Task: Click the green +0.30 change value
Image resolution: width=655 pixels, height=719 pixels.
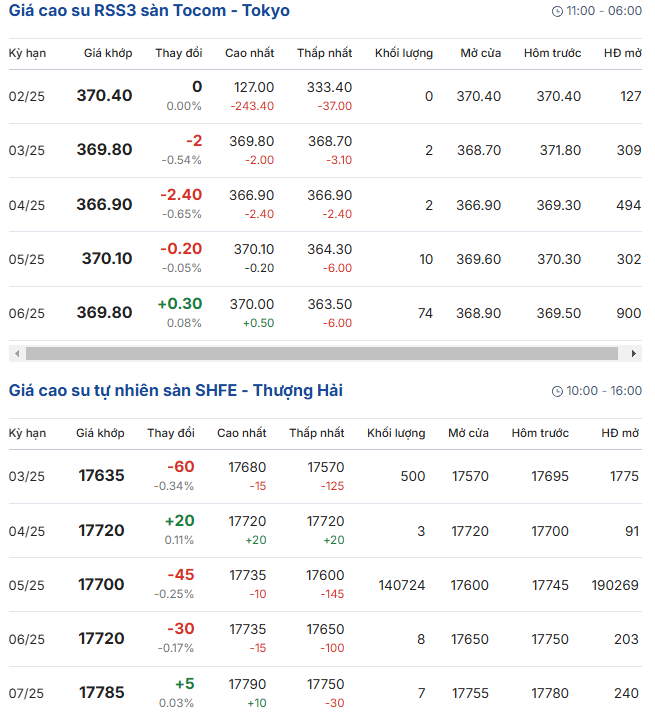Action: pos(179,303)
